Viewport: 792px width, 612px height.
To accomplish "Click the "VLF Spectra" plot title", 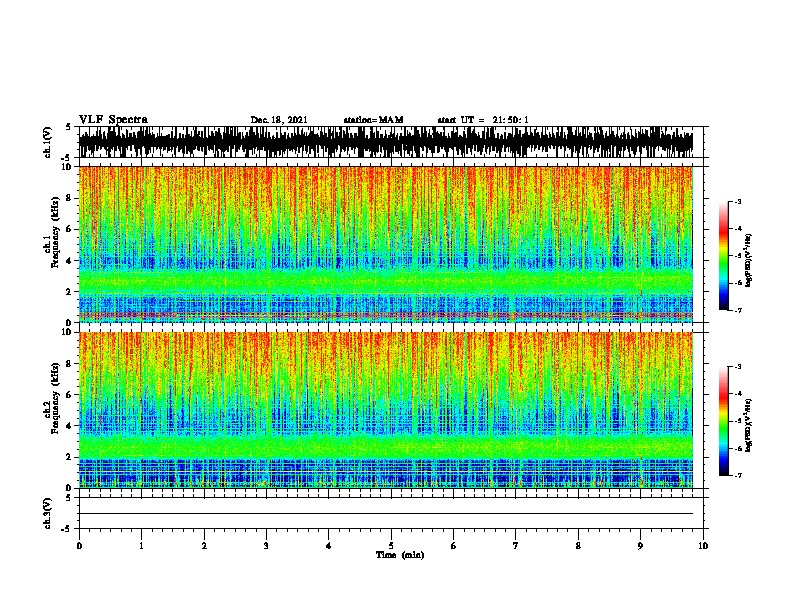I will [x=113, y=120].
